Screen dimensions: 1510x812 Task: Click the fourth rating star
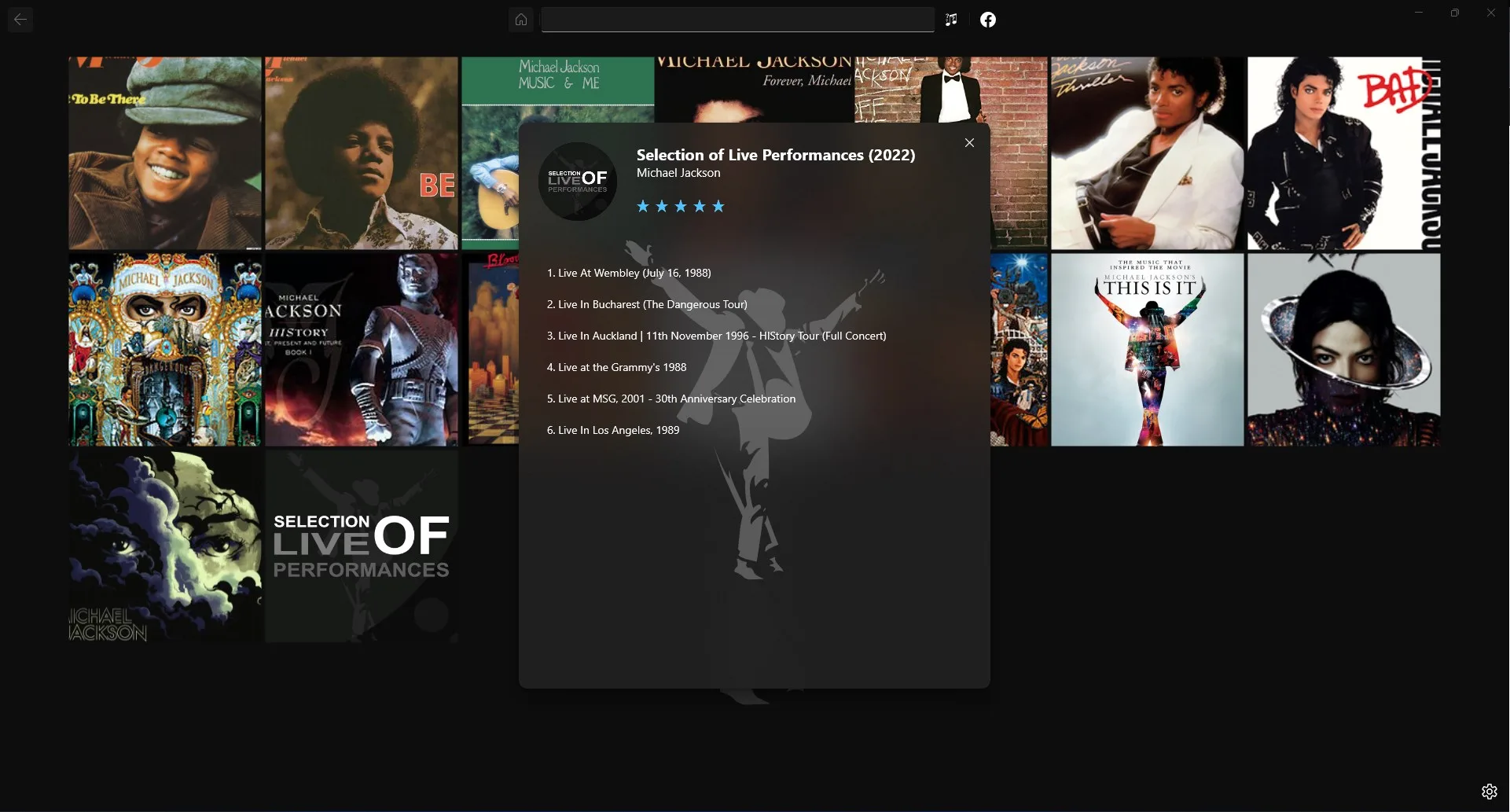(700, 206)
